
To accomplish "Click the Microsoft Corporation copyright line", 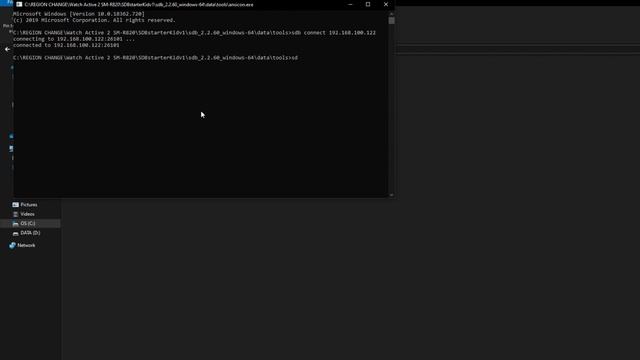I will 94,20.
